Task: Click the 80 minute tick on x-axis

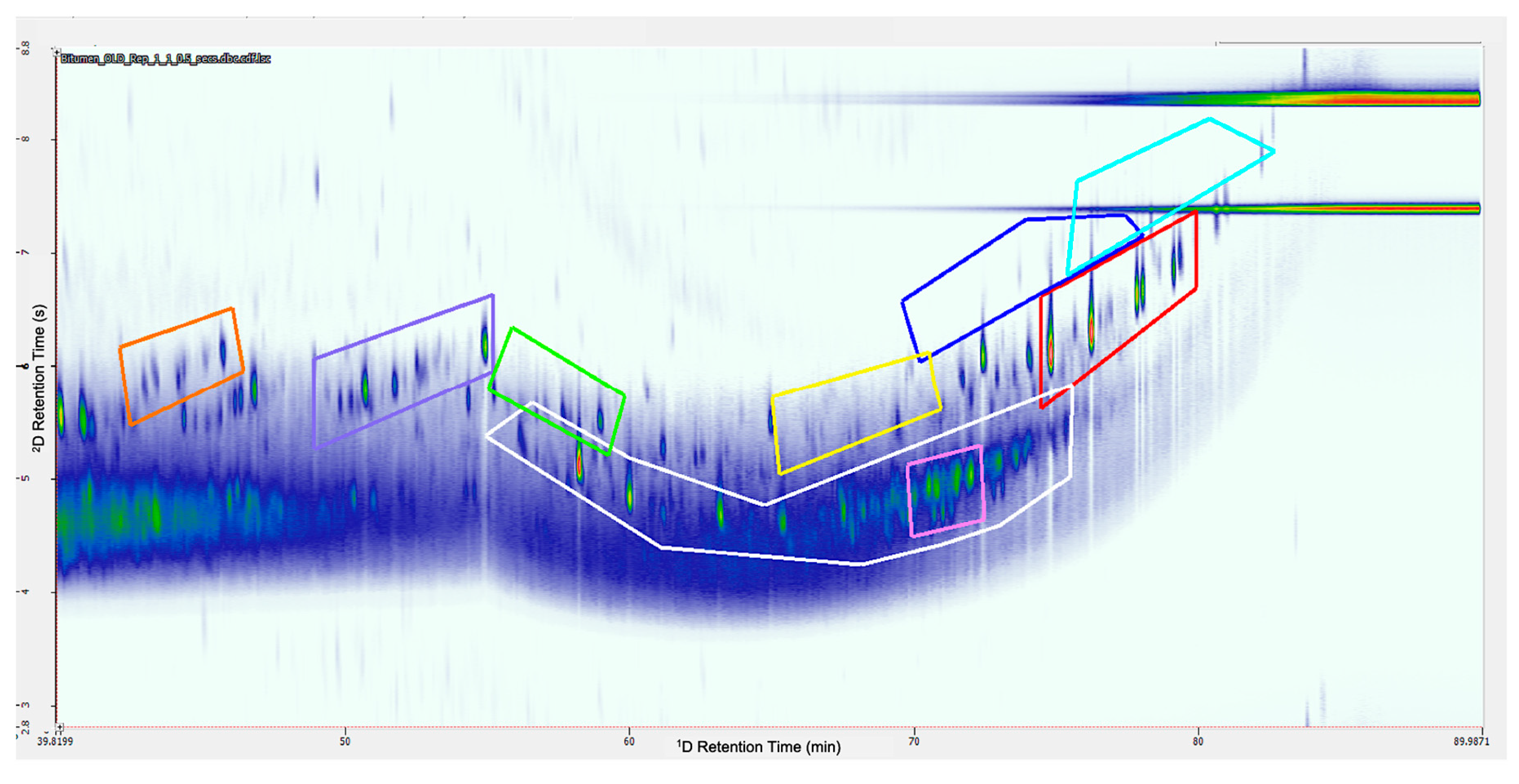Action: [1198, 741]
